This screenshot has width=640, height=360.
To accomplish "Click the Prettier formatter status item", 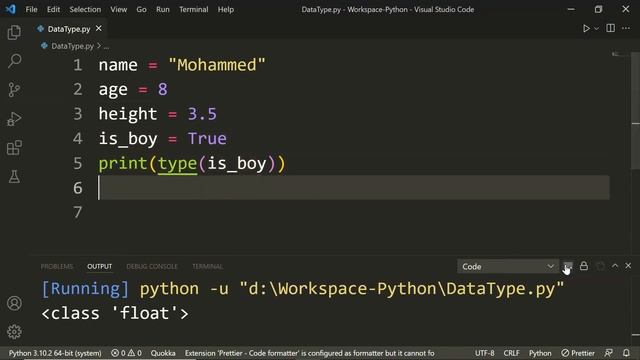I will coord(578,353).
